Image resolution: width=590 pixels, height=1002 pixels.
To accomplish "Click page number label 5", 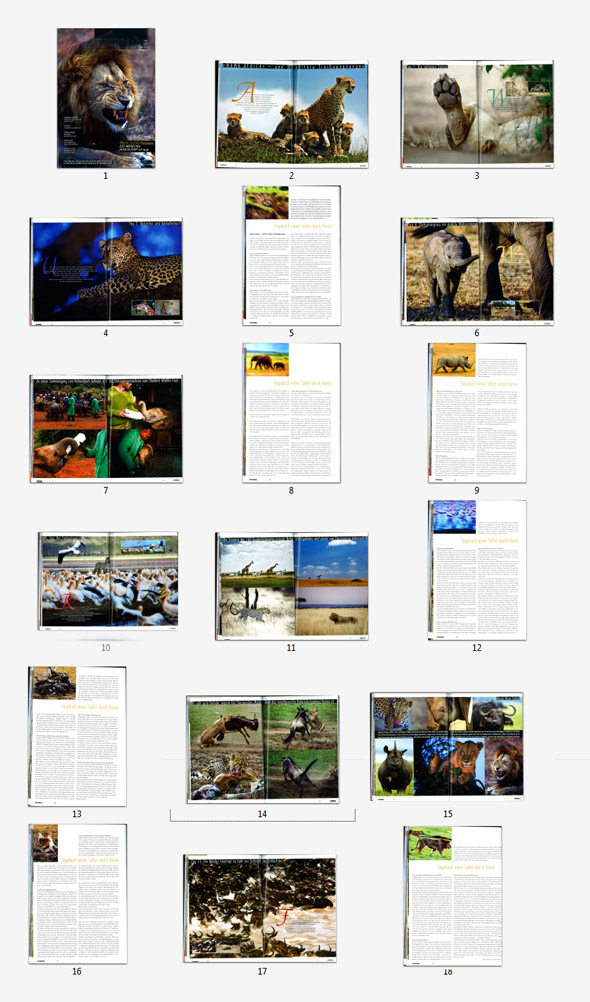I will 291,333.
